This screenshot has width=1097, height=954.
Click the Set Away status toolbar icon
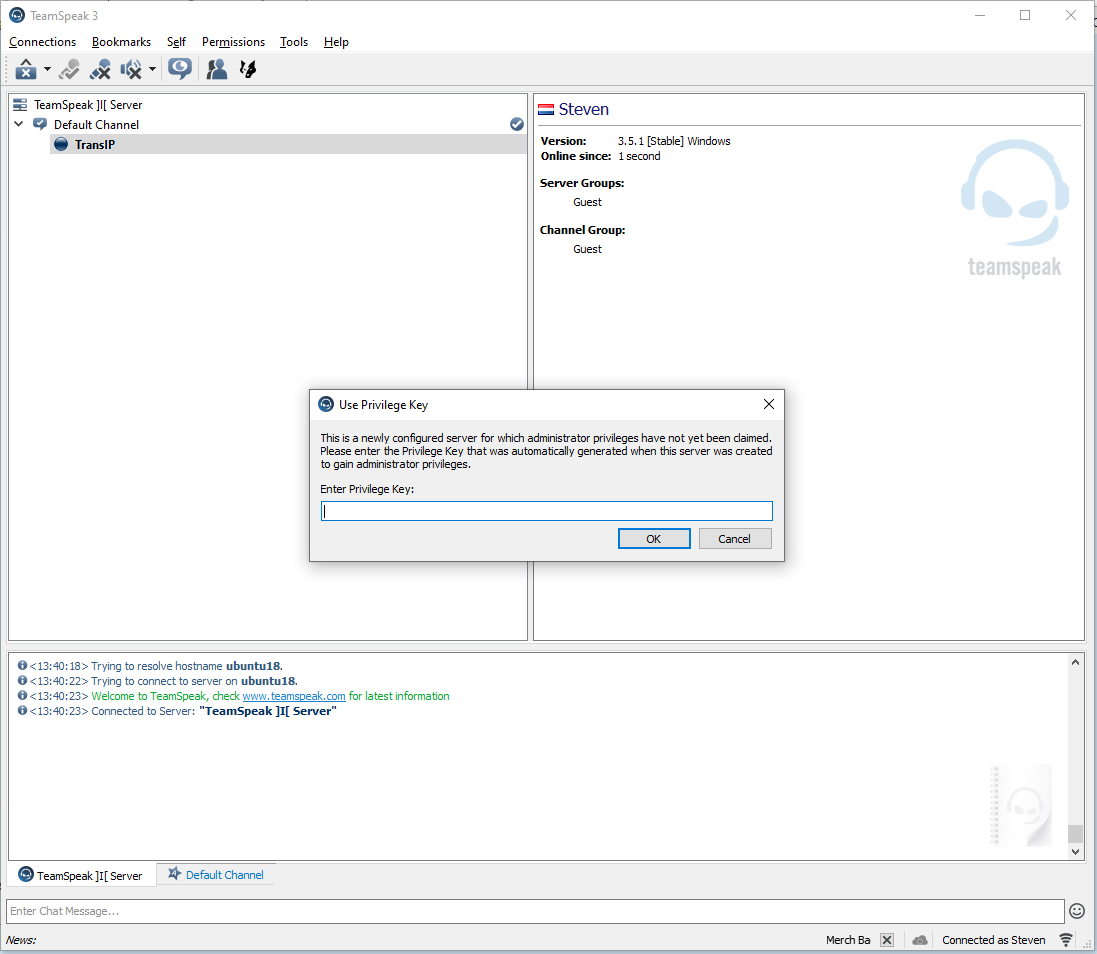coord(69,69)
